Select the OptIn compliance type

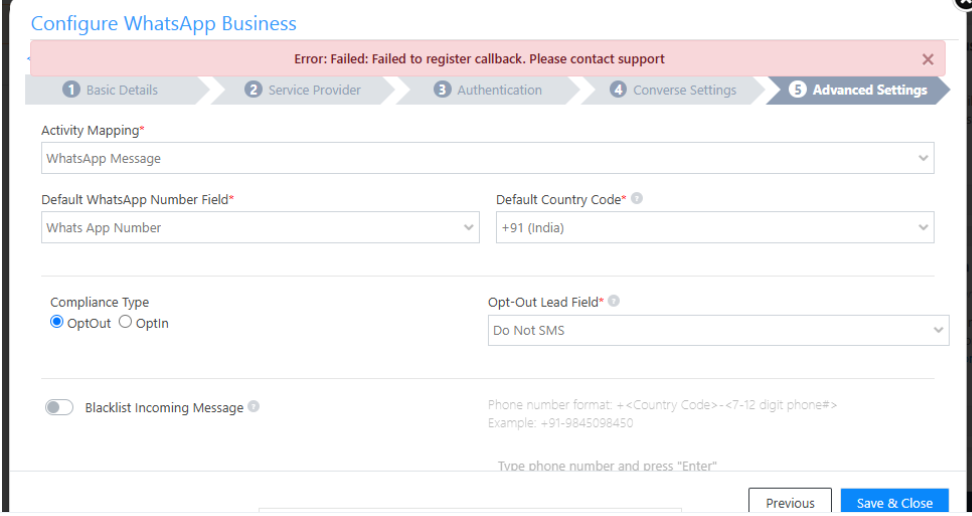click(x=126, y=322)
